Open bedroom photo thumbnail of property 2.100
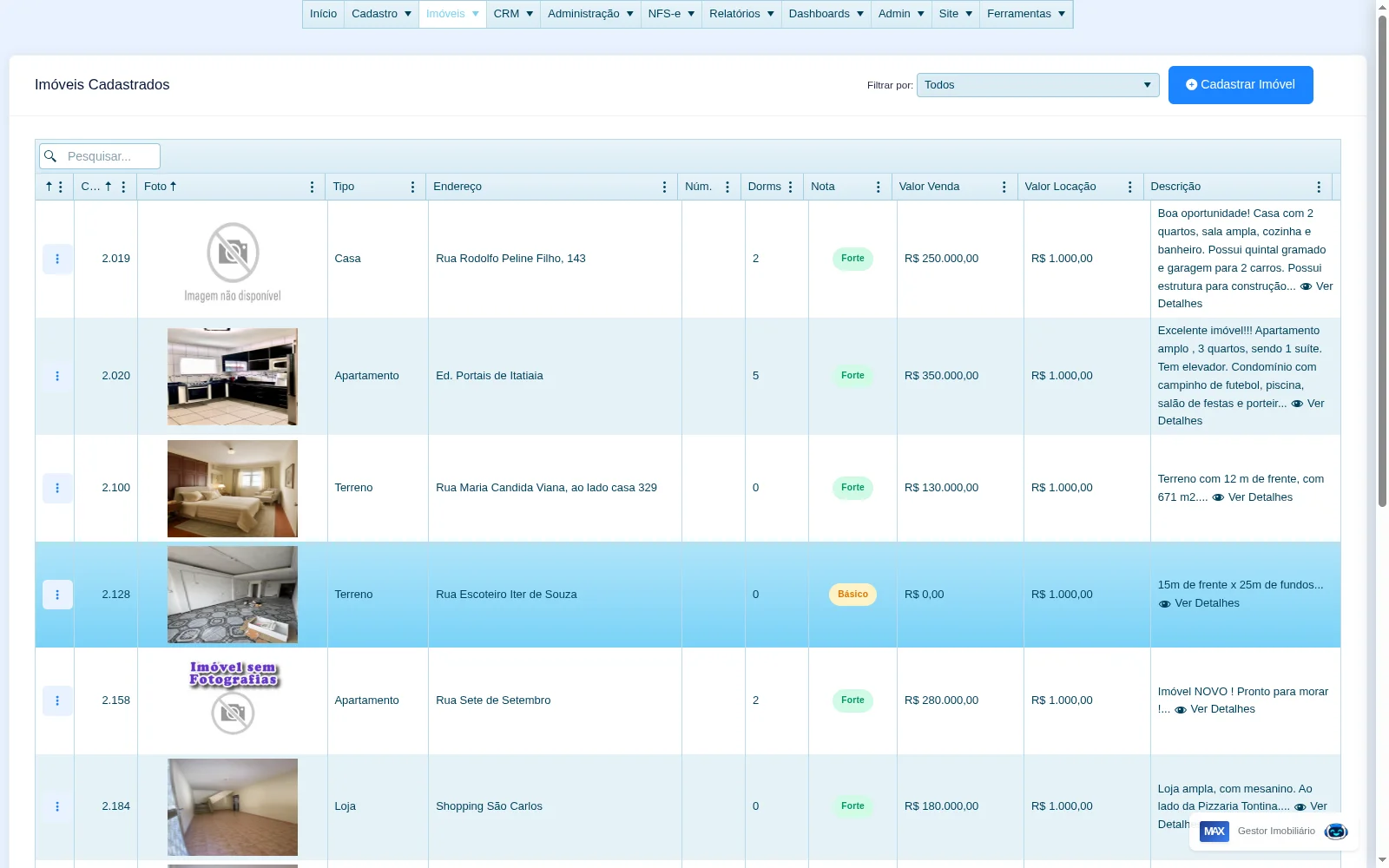The width and height of the screenshot is (1389, 868). coord(233,489)
